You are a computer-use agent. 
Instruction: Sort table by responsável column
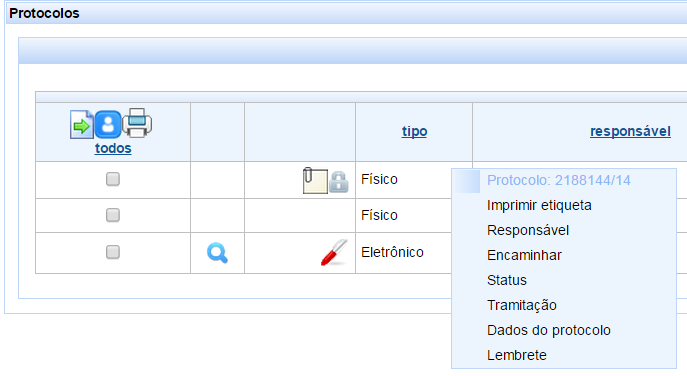pyautogui.click(x=630, y=131)
